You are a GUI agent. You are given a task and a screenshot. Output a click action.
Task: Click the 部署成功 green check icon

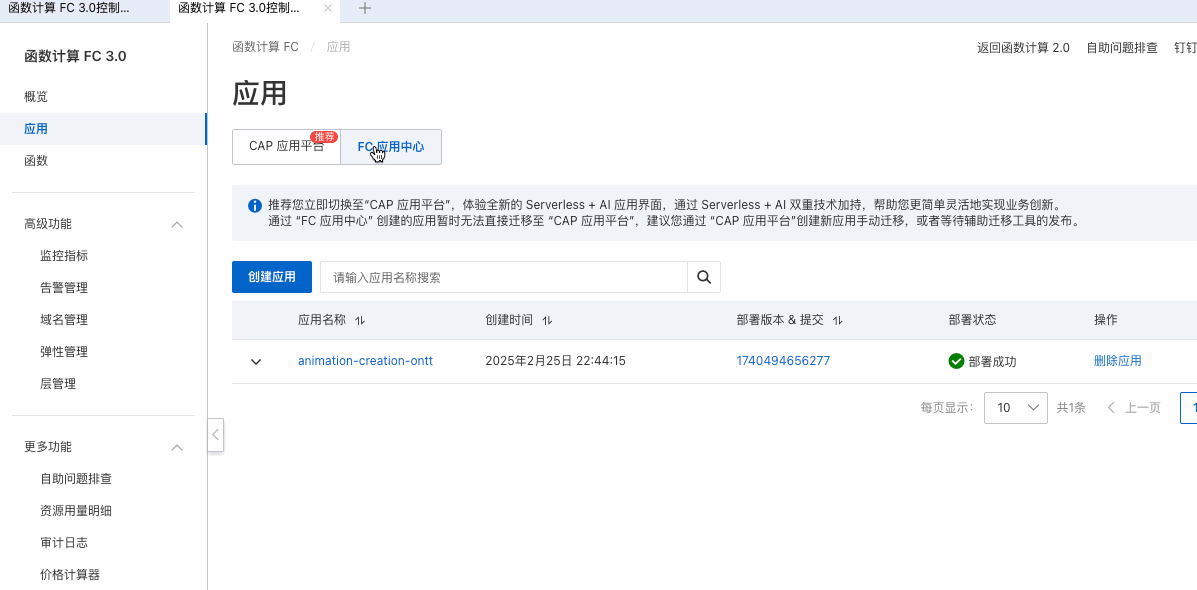pos(956,361)
